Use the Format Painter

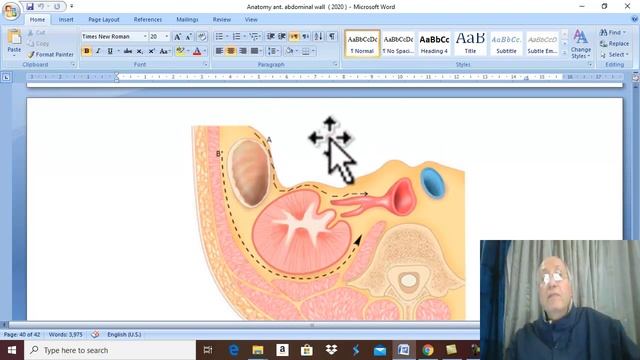[x=51, y=54]
